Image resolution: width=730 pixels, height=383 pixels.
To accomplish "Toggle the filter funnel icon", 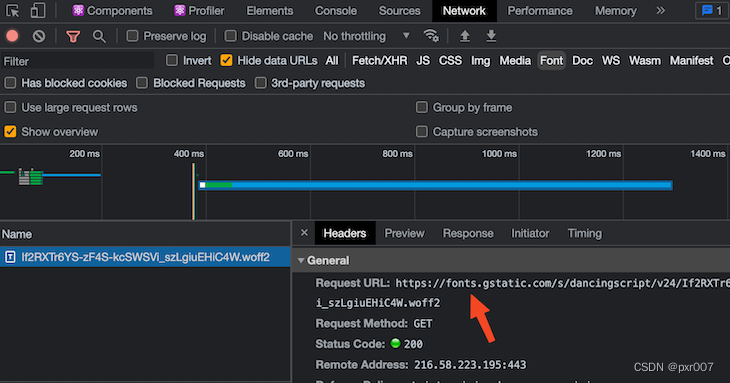I will [73, 36].
